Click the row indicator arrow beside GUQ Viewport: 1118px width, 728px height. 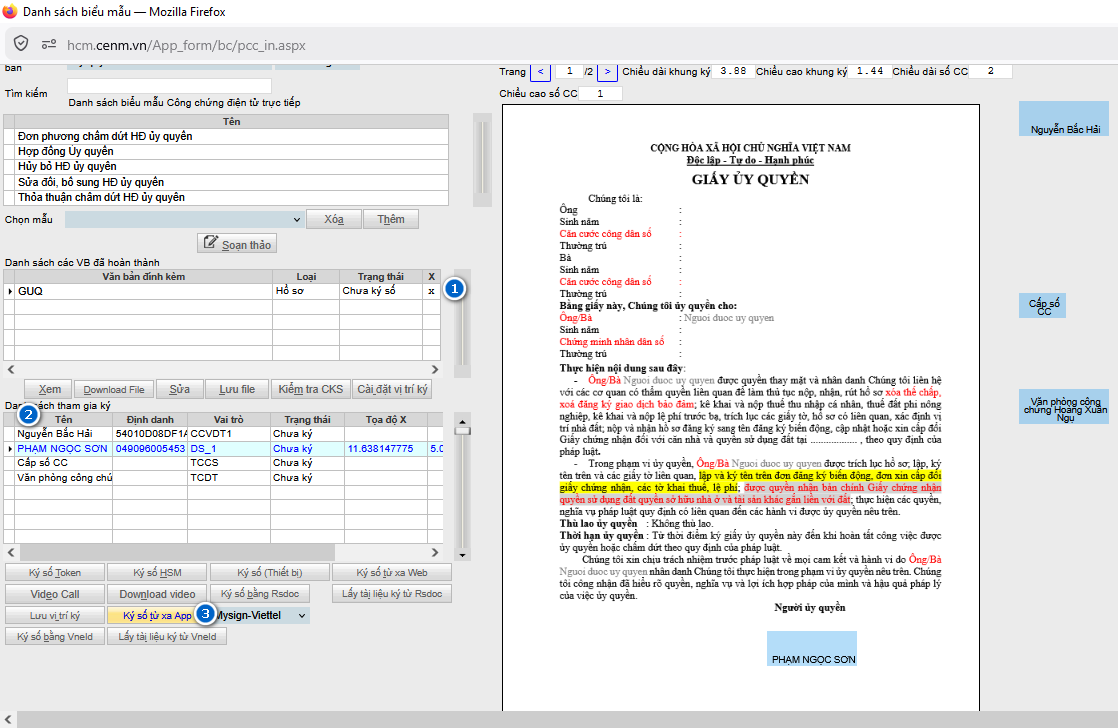[x=10, y=291]
